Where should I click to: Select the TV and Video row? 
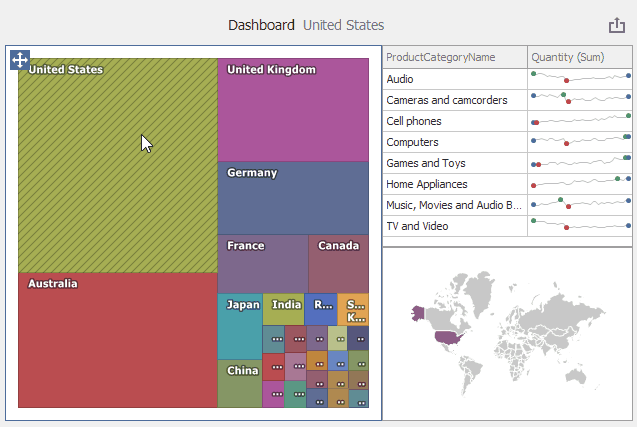[x=454, y=226]
